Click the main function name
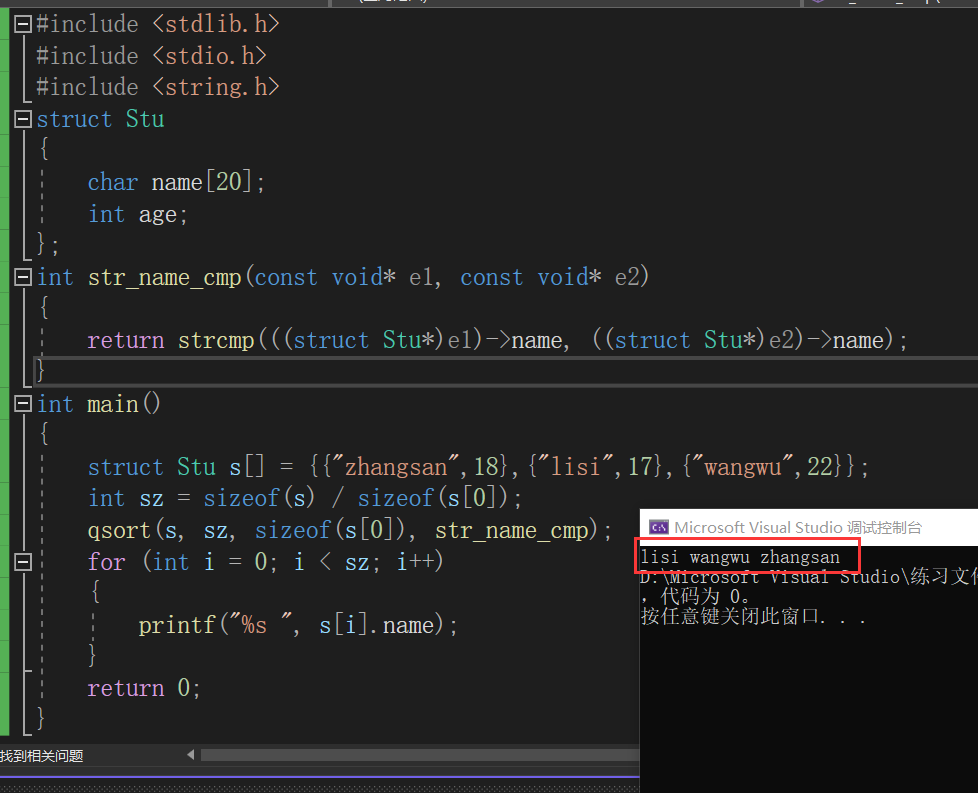The height and width of the screenshot is (793, 978). [x=113, y=404]
